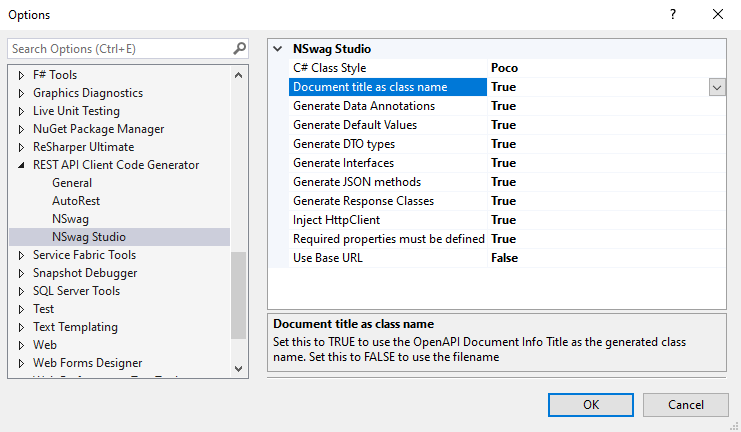
Task: Expand the Text Templating node
Action: point(21,327)
